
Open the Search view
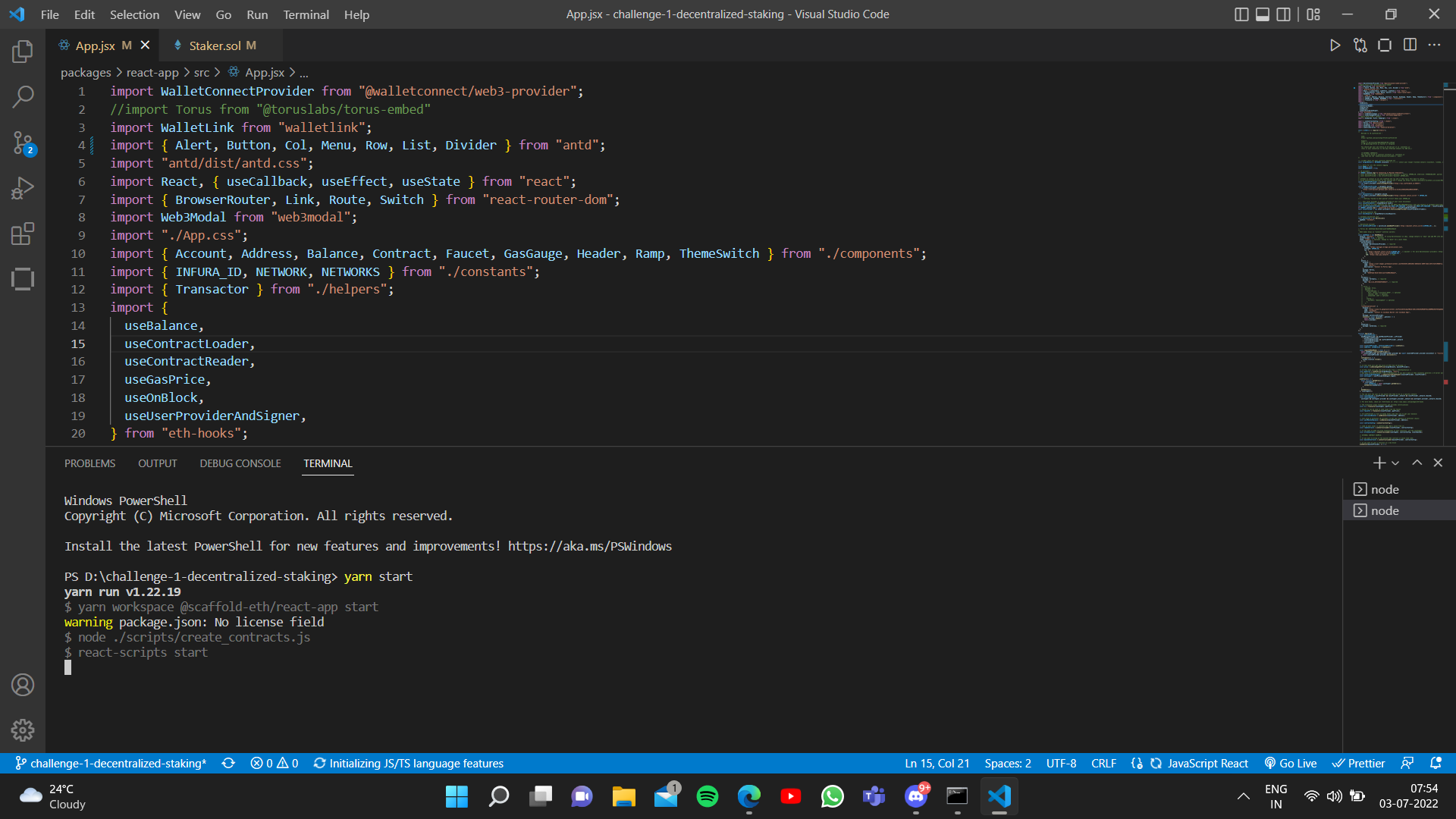23,97
